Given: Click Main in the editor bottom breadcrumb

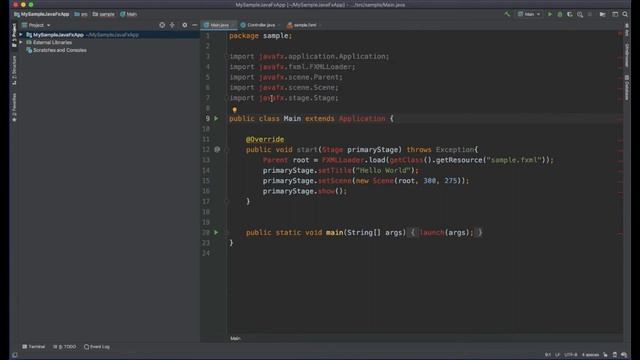Looking at the screenshot, I should (235, 338).
